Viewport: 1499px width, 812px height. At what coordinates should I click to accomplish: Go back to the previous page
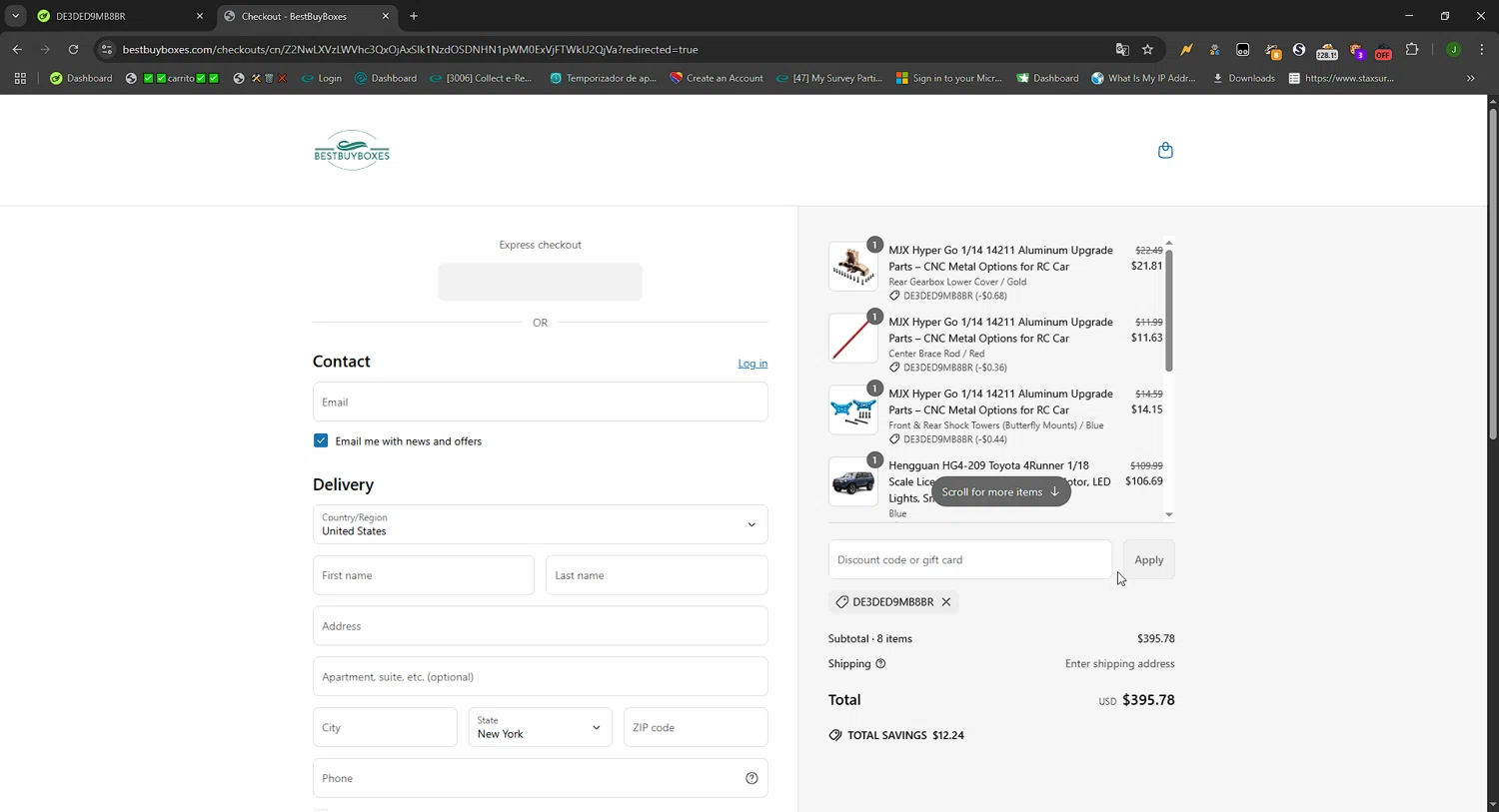pyautogui.click(x=17, y=49)
